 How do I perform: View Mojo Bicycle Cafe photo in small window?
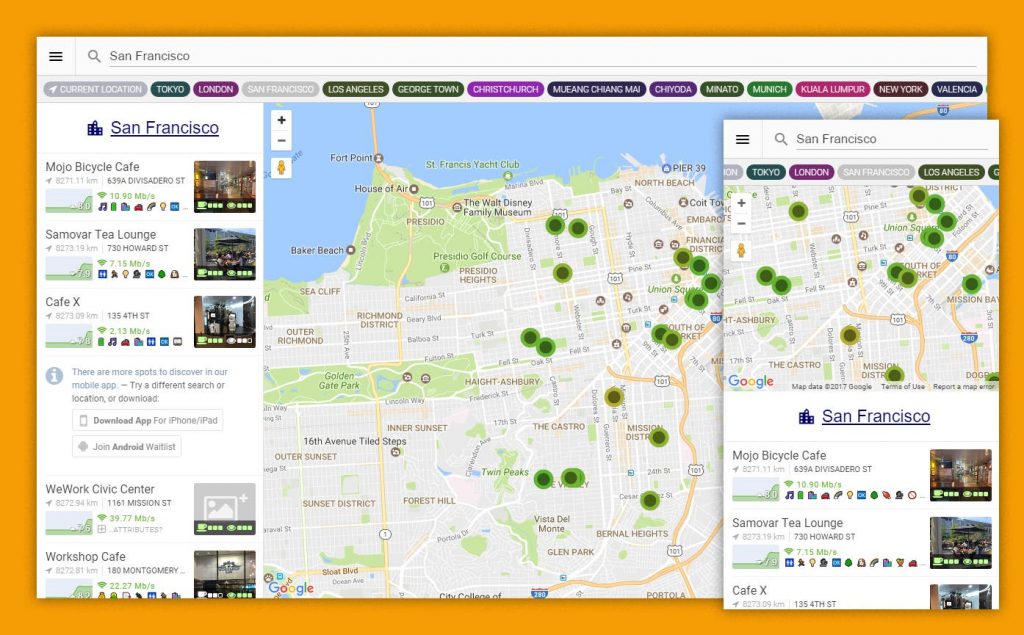pos(961,476)
